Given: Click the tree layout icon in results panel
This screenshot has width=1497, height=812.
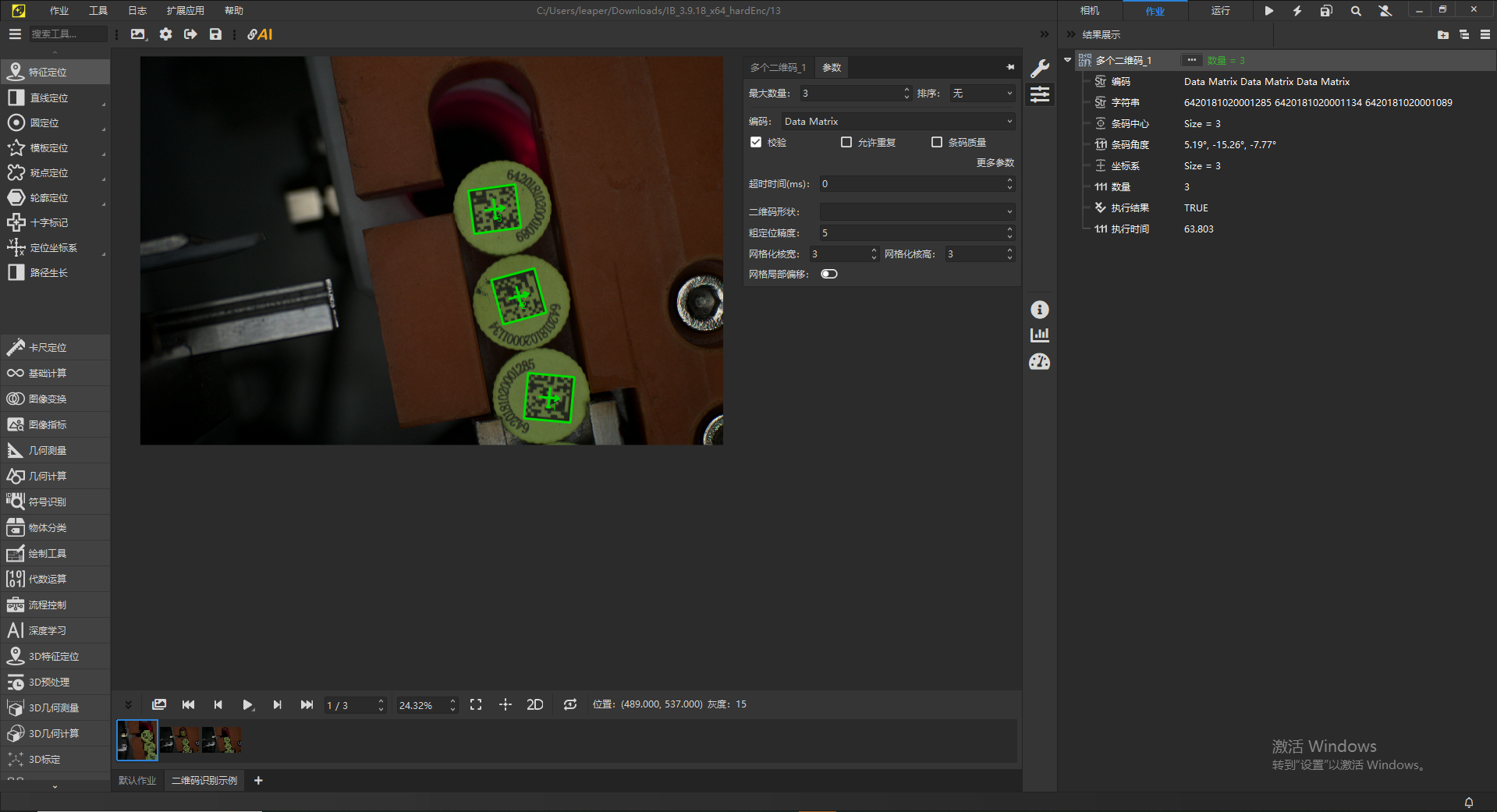Looking at the screenshot, I should (x=1464, y=34).
